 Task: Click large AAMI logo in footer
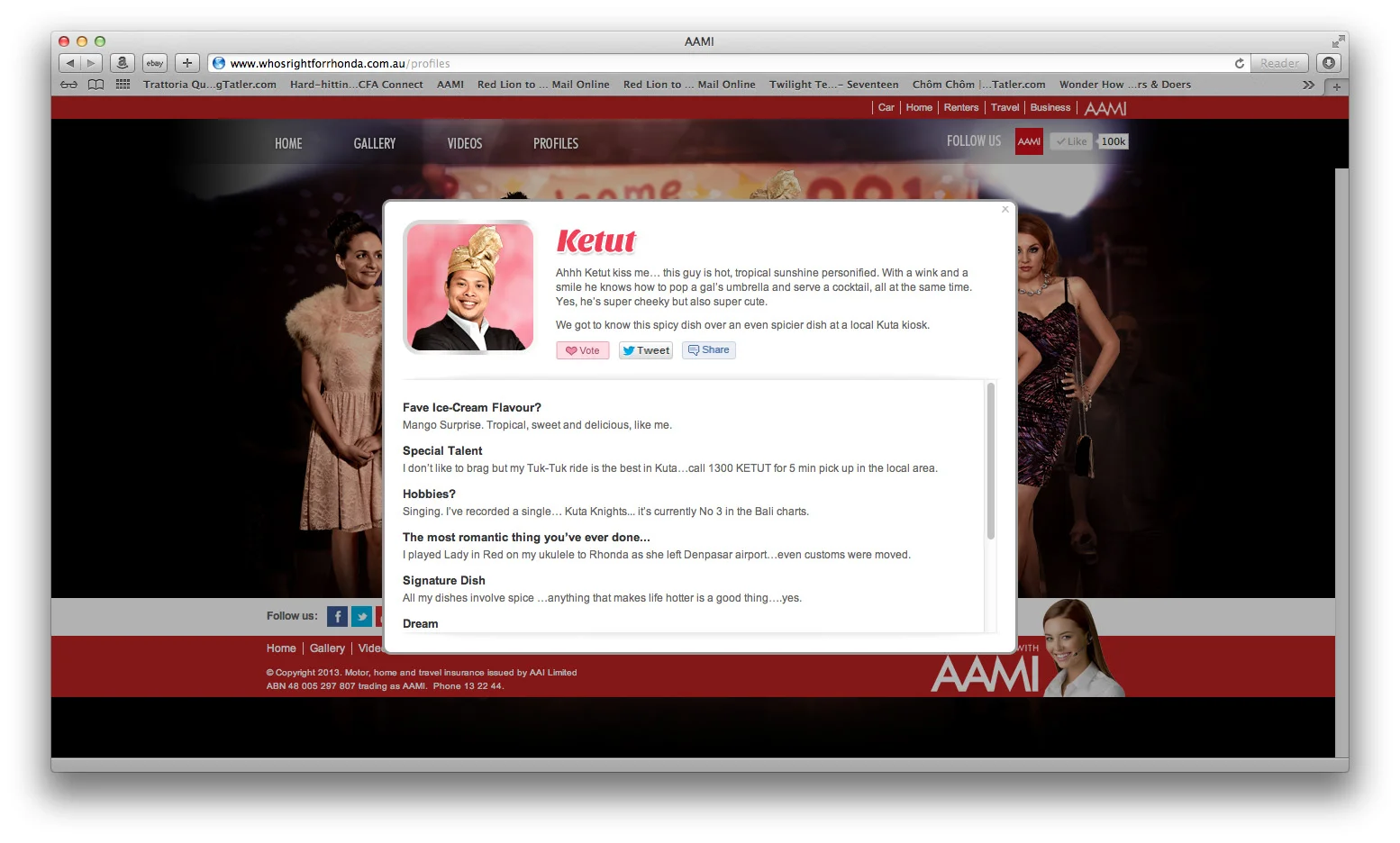click(985, 675)
